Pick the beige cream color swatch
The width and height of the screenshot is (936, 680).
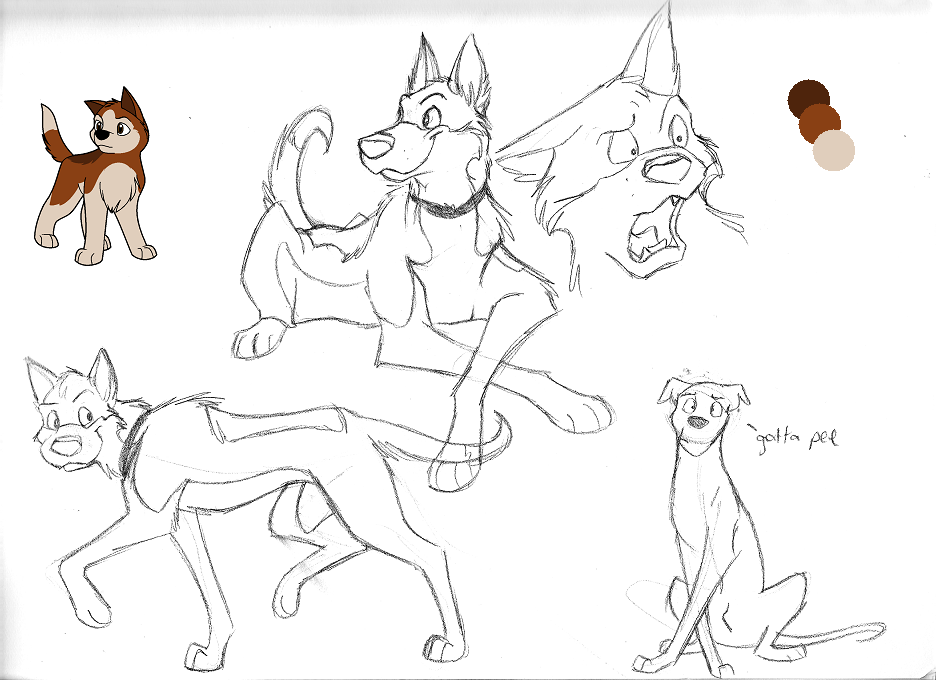click(x=834, y=150)
